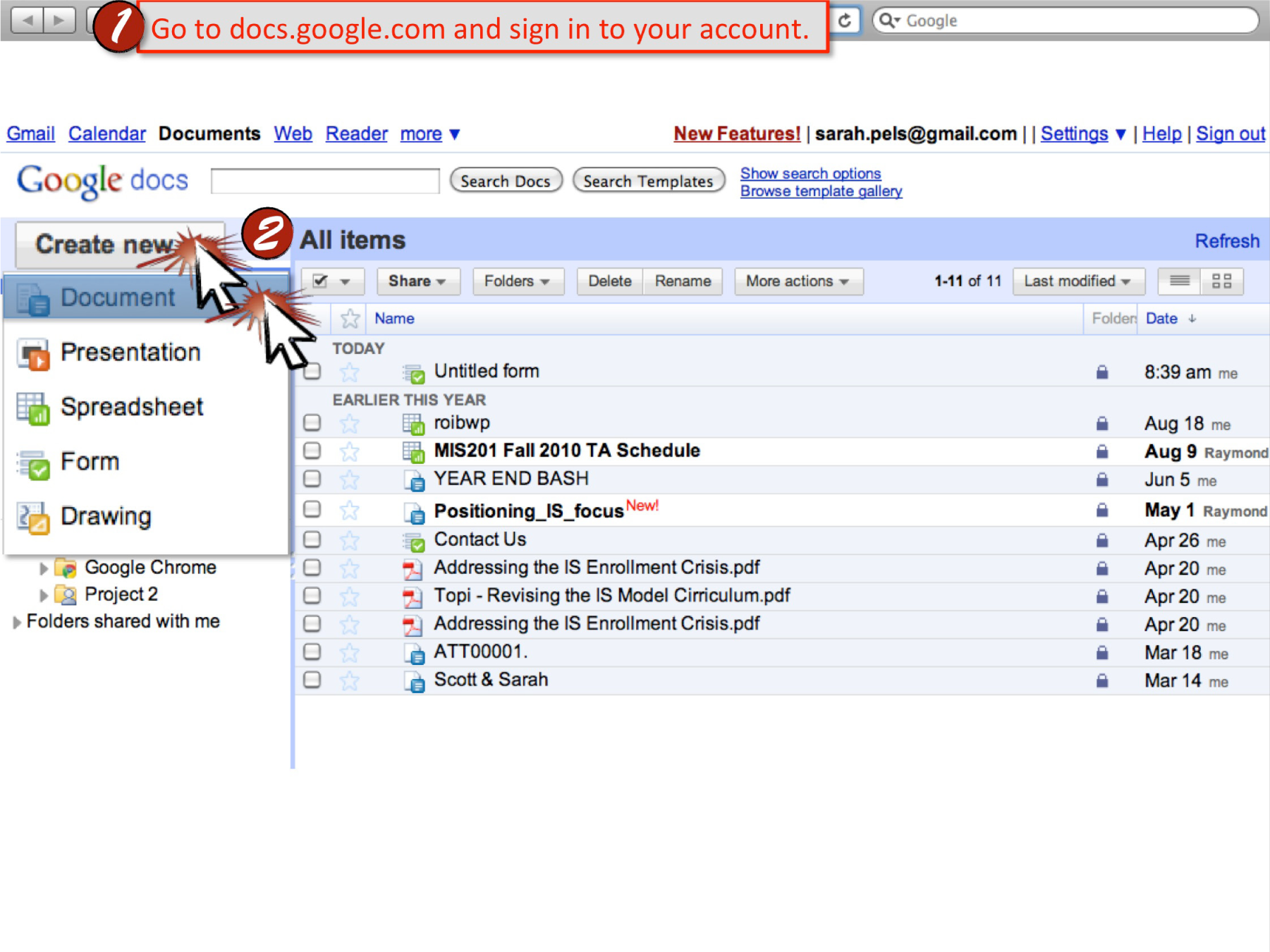1270x952 pixels.
Task: Click the Search Docs button
Action: coord(505,181)
